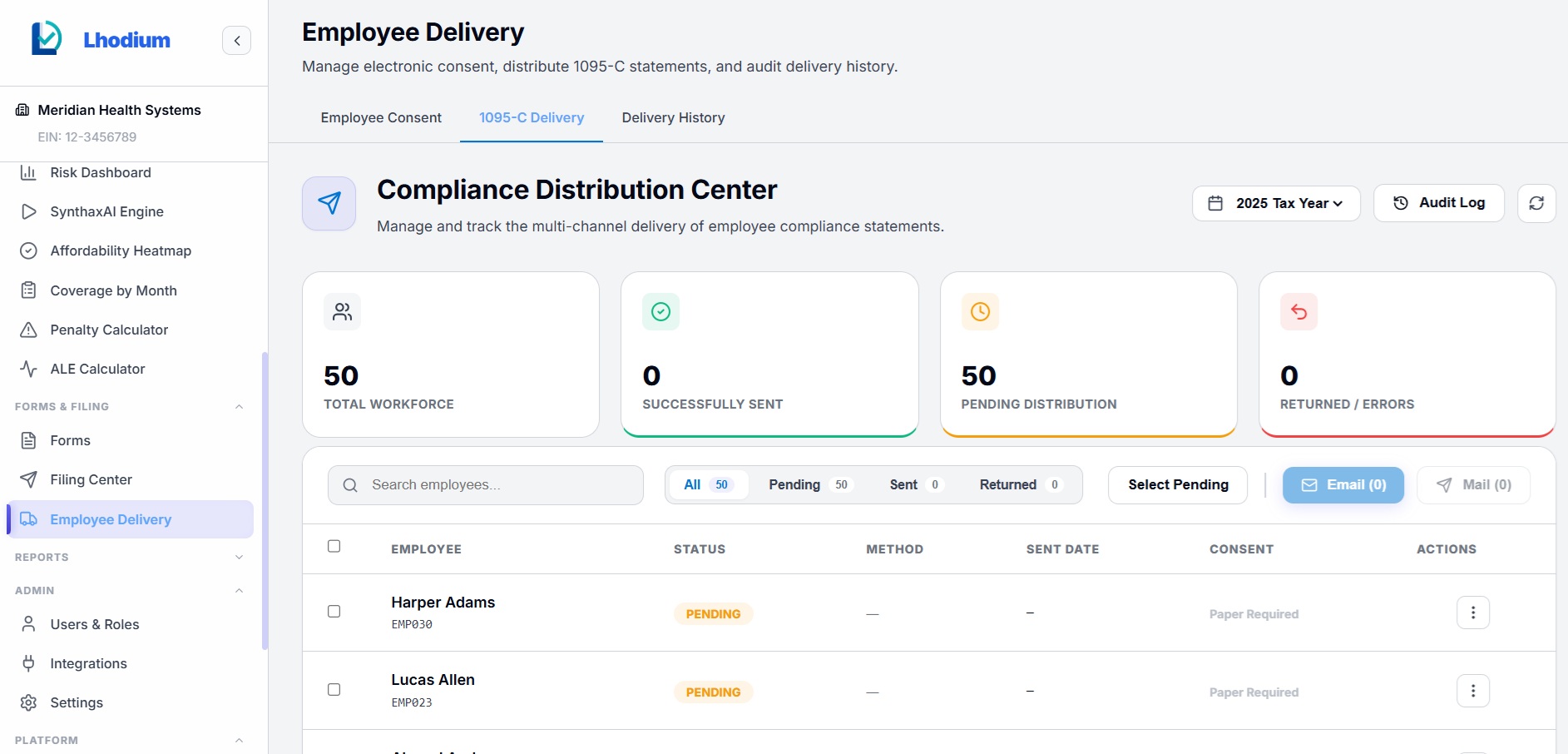This screenshot has width=1568, height=754.
Task: Open SynthaxAI Engine in the sidebar
Action: (129, 211)
